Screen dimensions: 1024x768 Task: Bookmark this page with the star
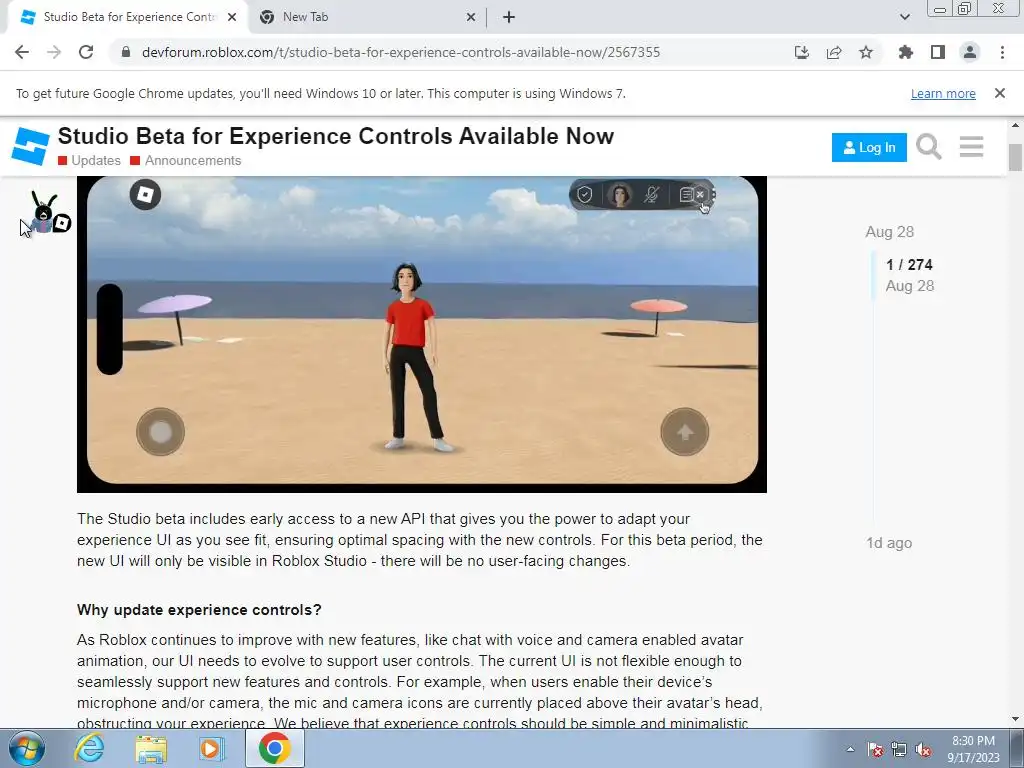click(866, 52)
